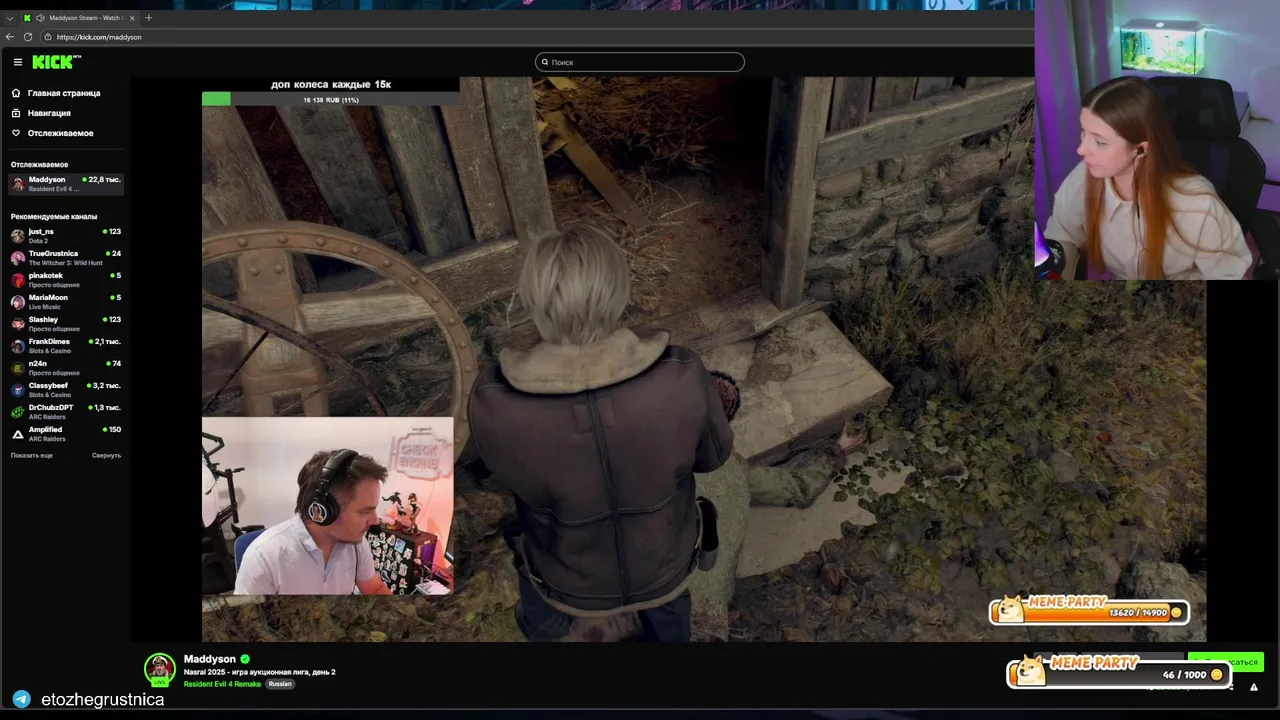The width and height of the screenshot is (1280, 720).
Task: Open FrankDimes recommended channel
Action: 65,346
